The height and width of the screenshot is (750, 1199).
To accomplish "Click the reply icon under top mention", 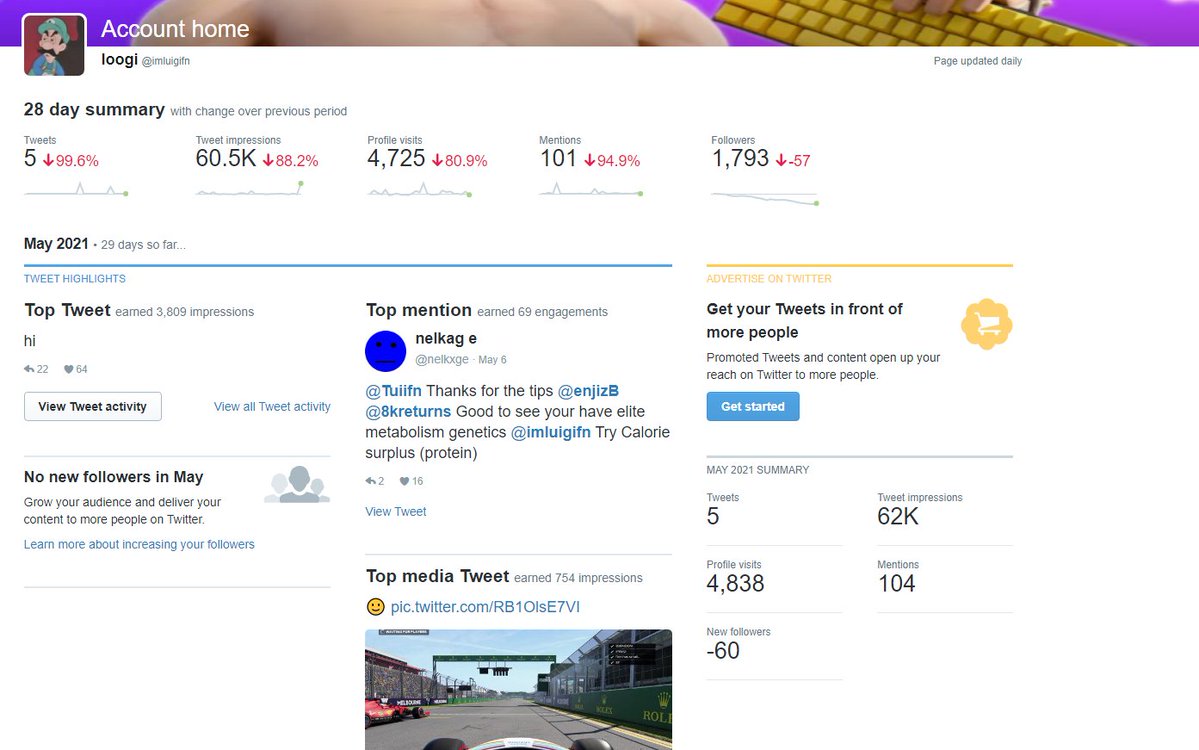I will pyautogui.click(x=371, y=481).
